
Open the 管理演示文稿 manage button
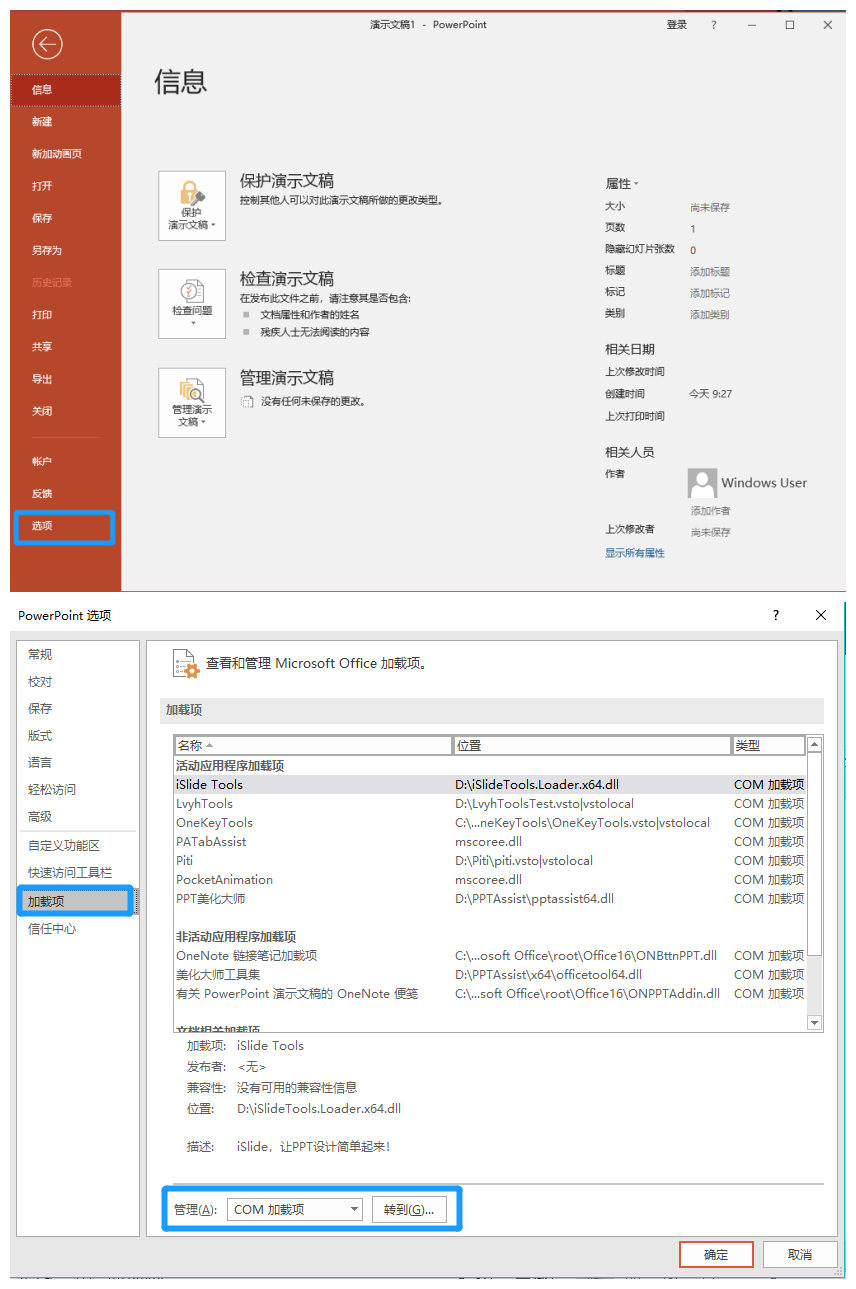point(192,402)
